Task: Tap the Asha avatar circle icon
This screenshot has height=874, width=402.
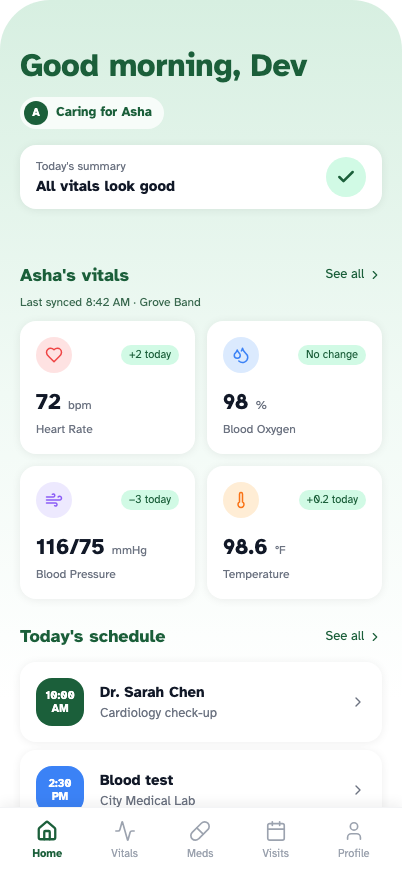Action: [36, 113]
